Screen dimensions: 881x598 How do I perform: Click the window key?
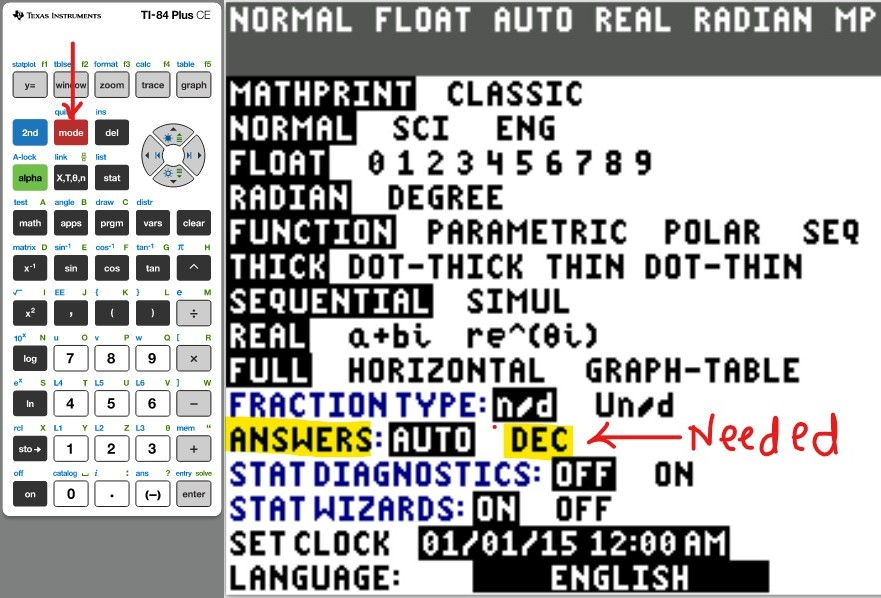71,85
